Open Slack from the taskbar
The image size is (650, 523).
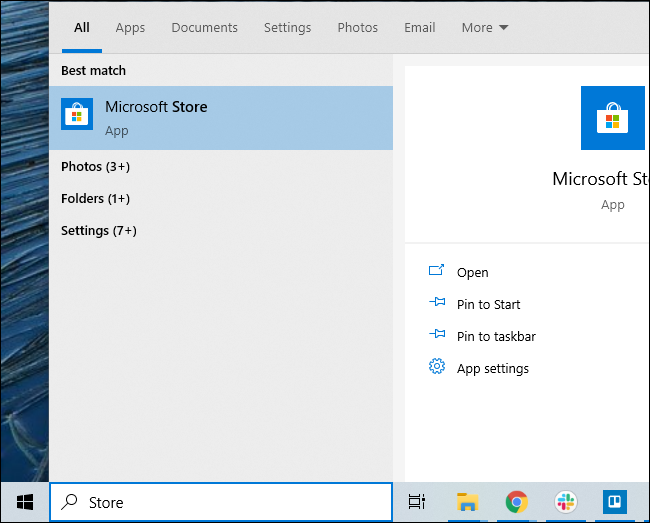[x=565, y=502]
